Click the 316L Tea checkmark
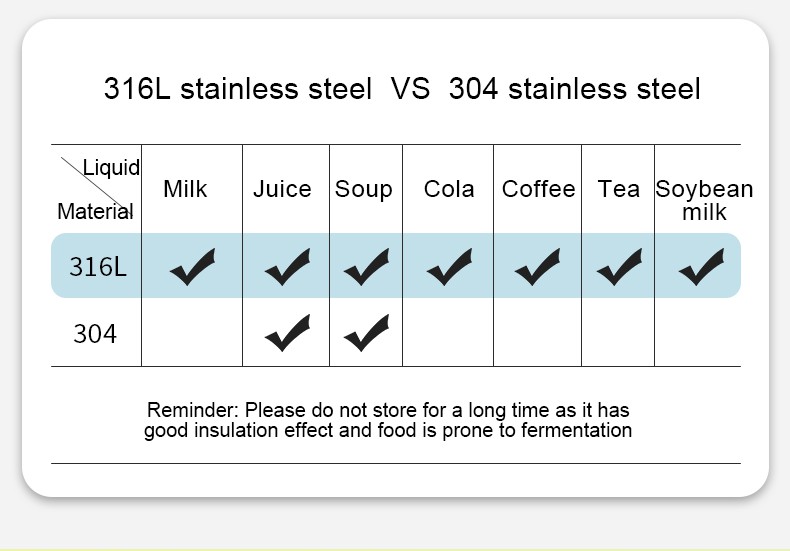This screenshot has width=790, height=551. 619,266
